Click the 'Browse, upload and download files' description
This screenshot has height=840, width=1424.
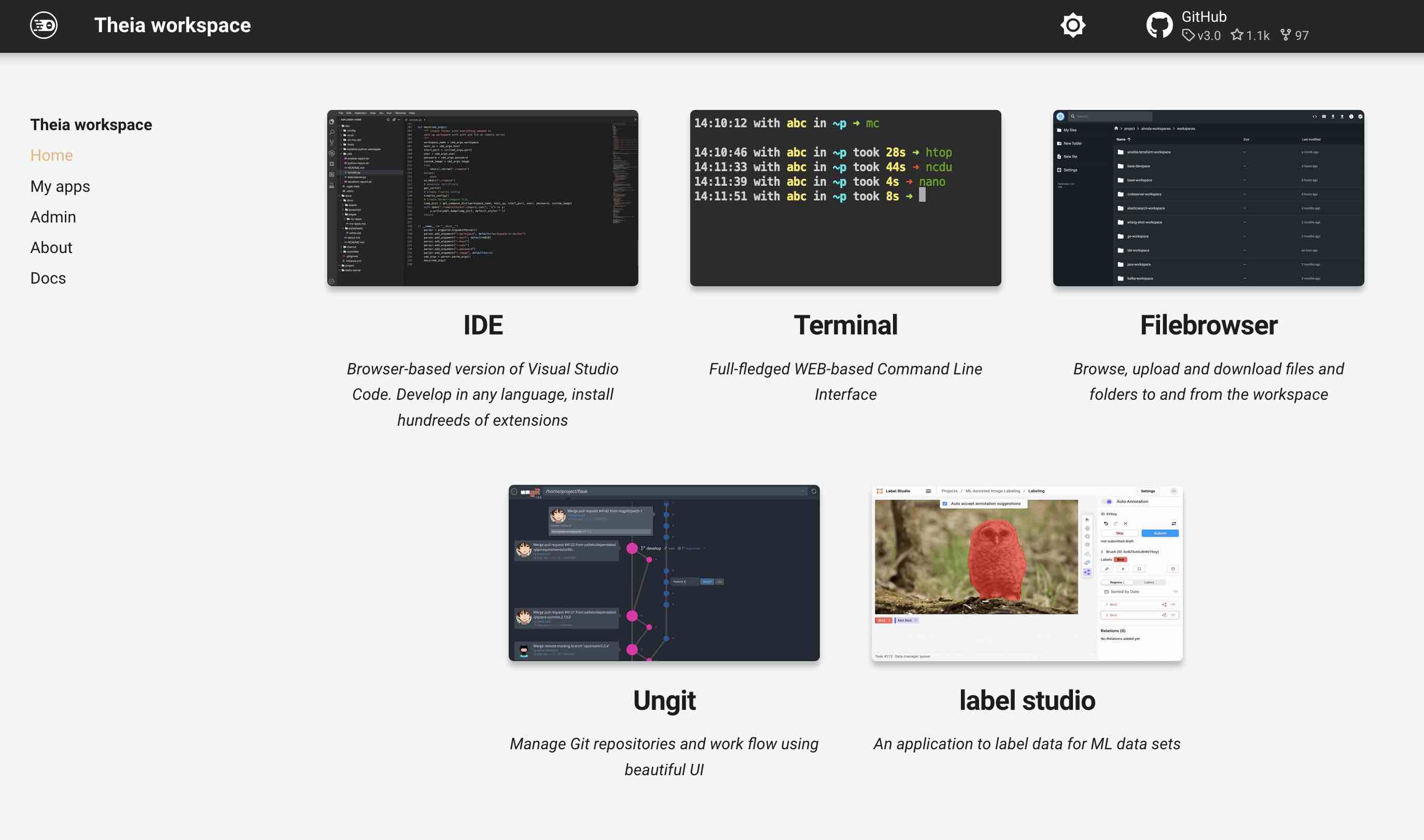click(1208, 382)
